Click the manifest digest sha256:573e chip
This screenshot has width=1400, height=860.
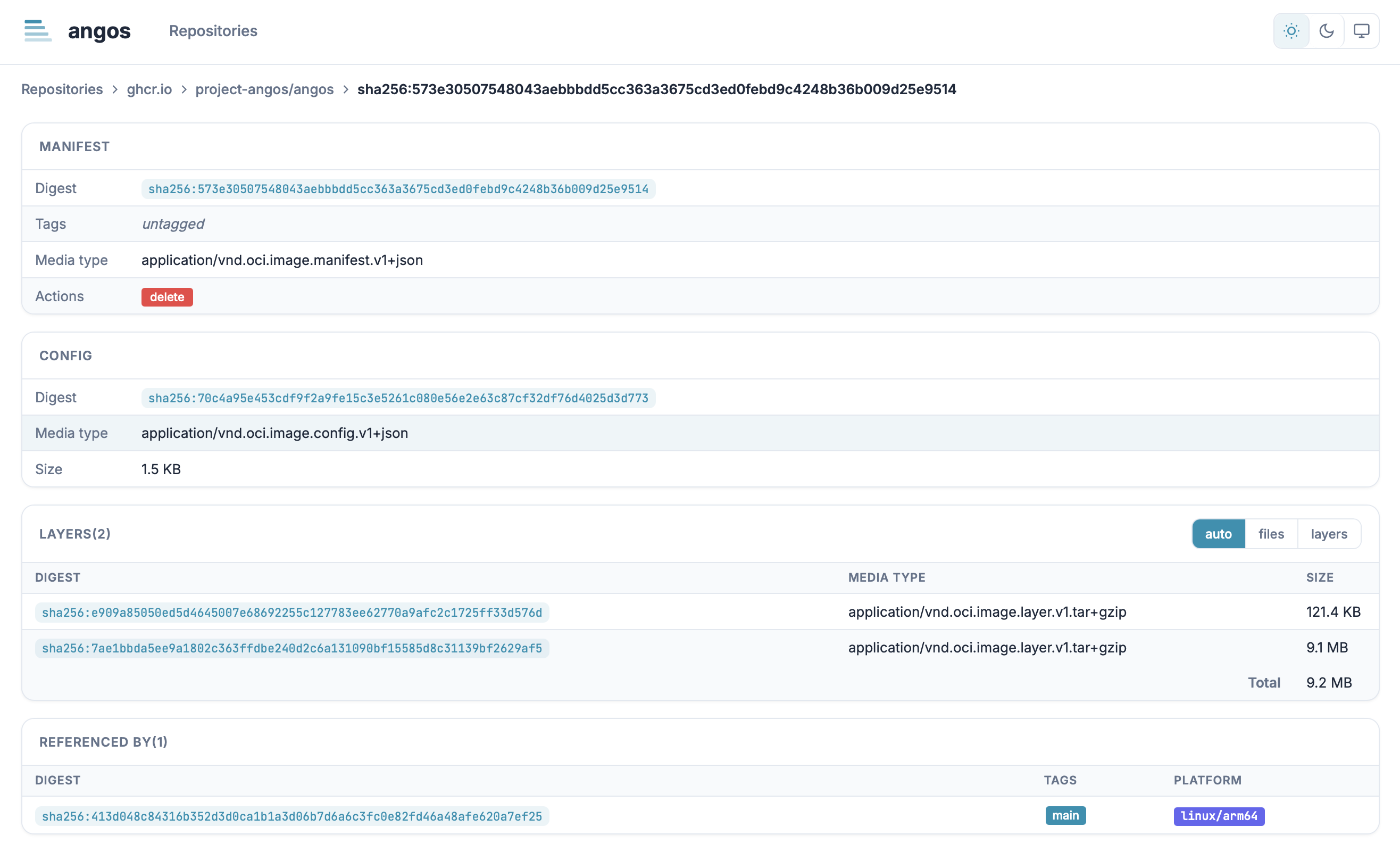tap(398, 189)
